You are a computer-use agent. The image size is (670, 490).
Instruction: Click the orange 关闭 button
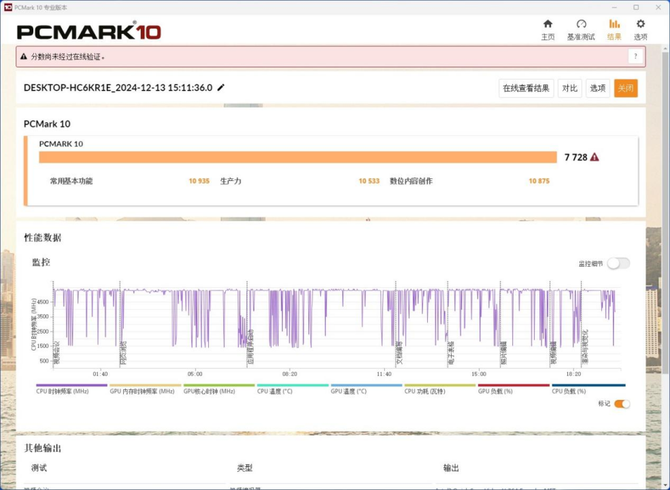pyautogui.click(x=626, y=88)
